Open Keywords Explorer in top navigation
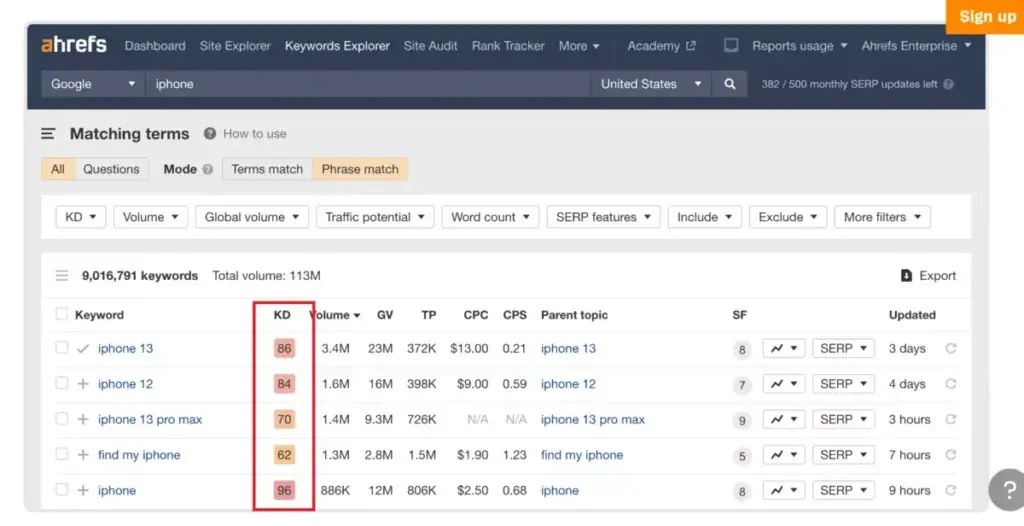 click(x=337, y=46)
